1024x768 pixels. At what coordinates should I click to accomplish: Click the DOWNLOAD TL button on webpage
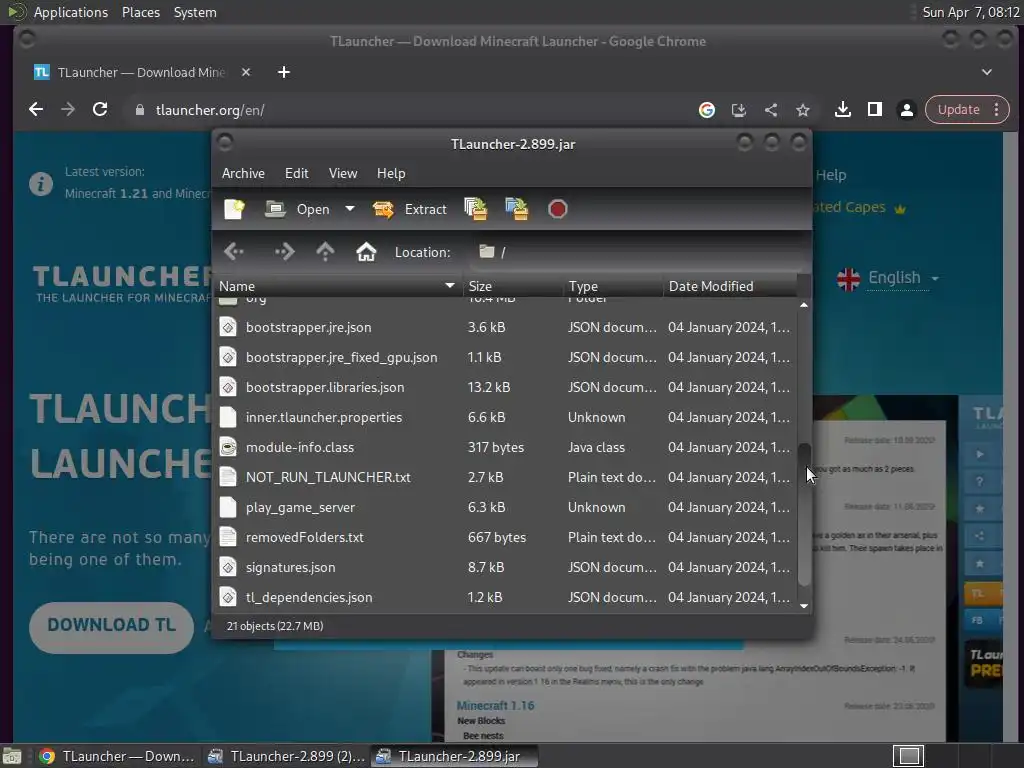tap(112, 627)
